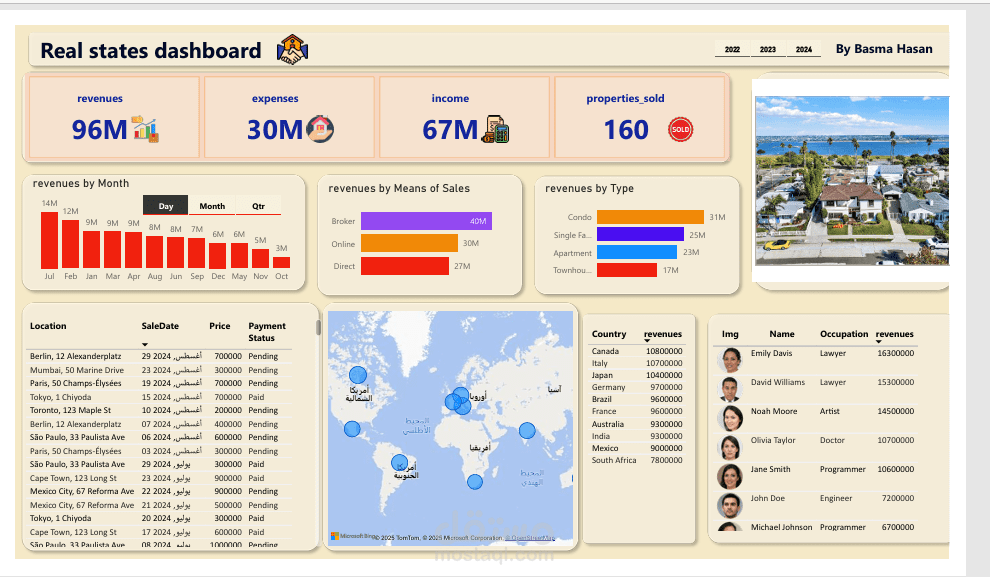Click the sales table vertical scrollbar
Image resolution: width=990 pixels, height=577 pixels.
tap(318, 328)
